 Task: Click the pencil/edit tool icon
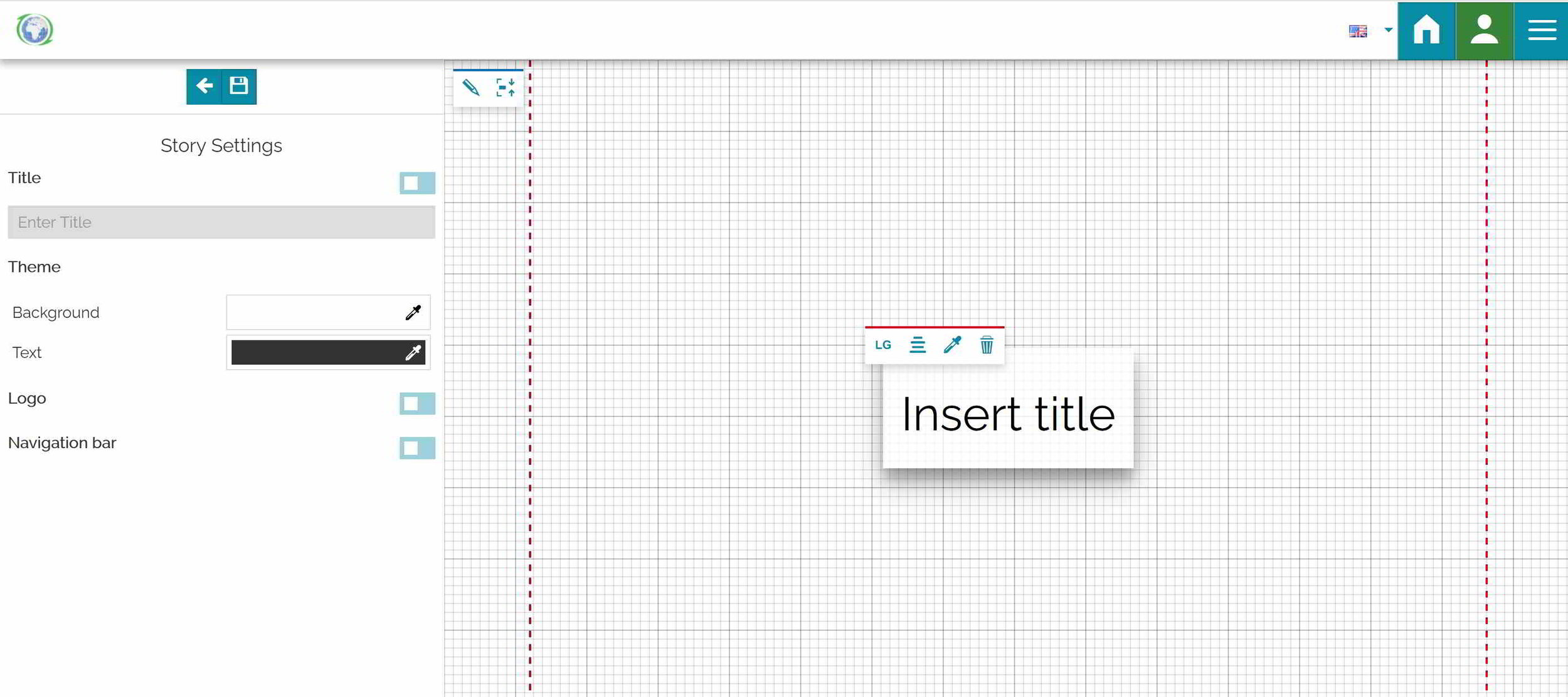click(471, 87)
